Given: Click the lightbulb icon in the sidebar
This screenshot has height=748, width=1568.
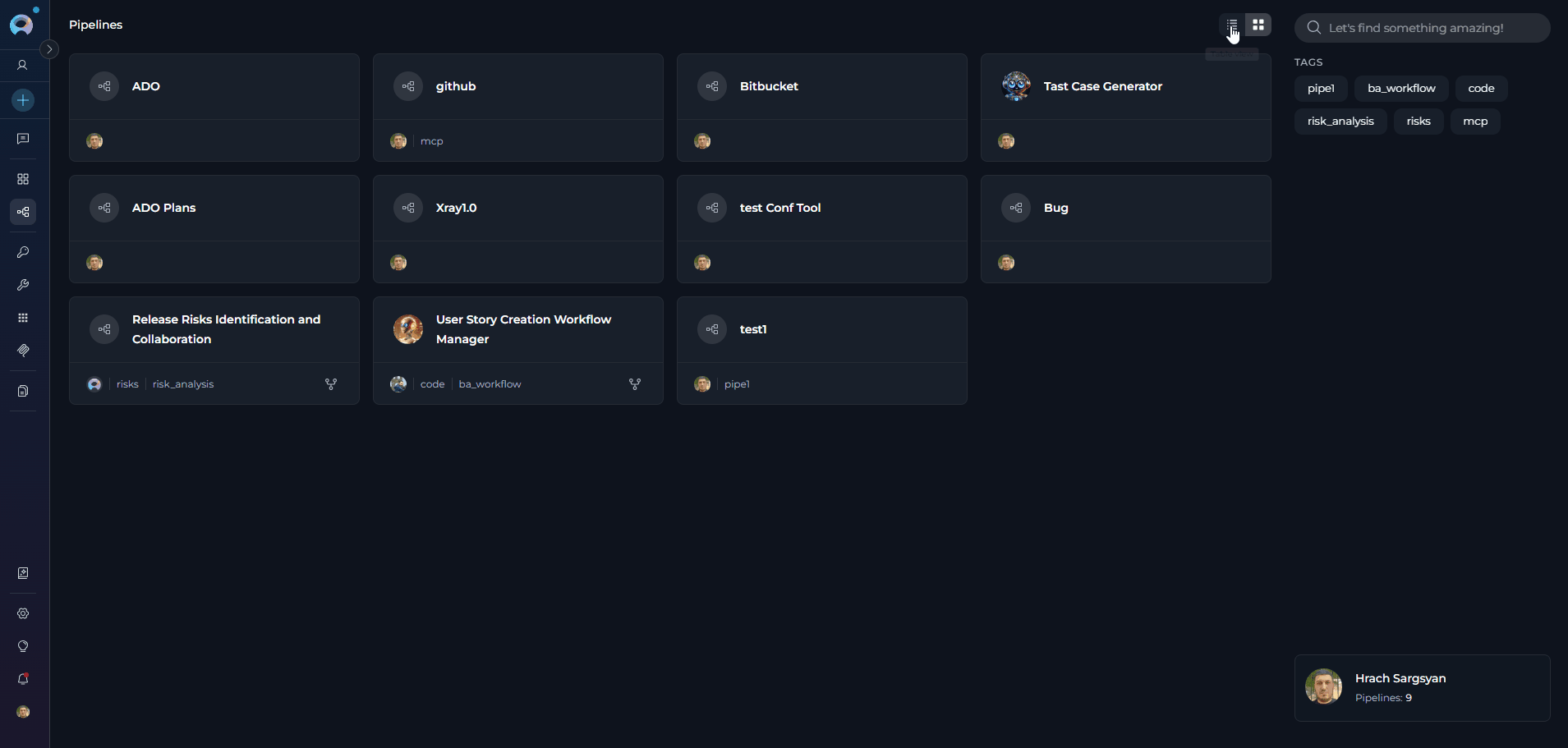Looking at the screenshot, I should tap(23, 646).
